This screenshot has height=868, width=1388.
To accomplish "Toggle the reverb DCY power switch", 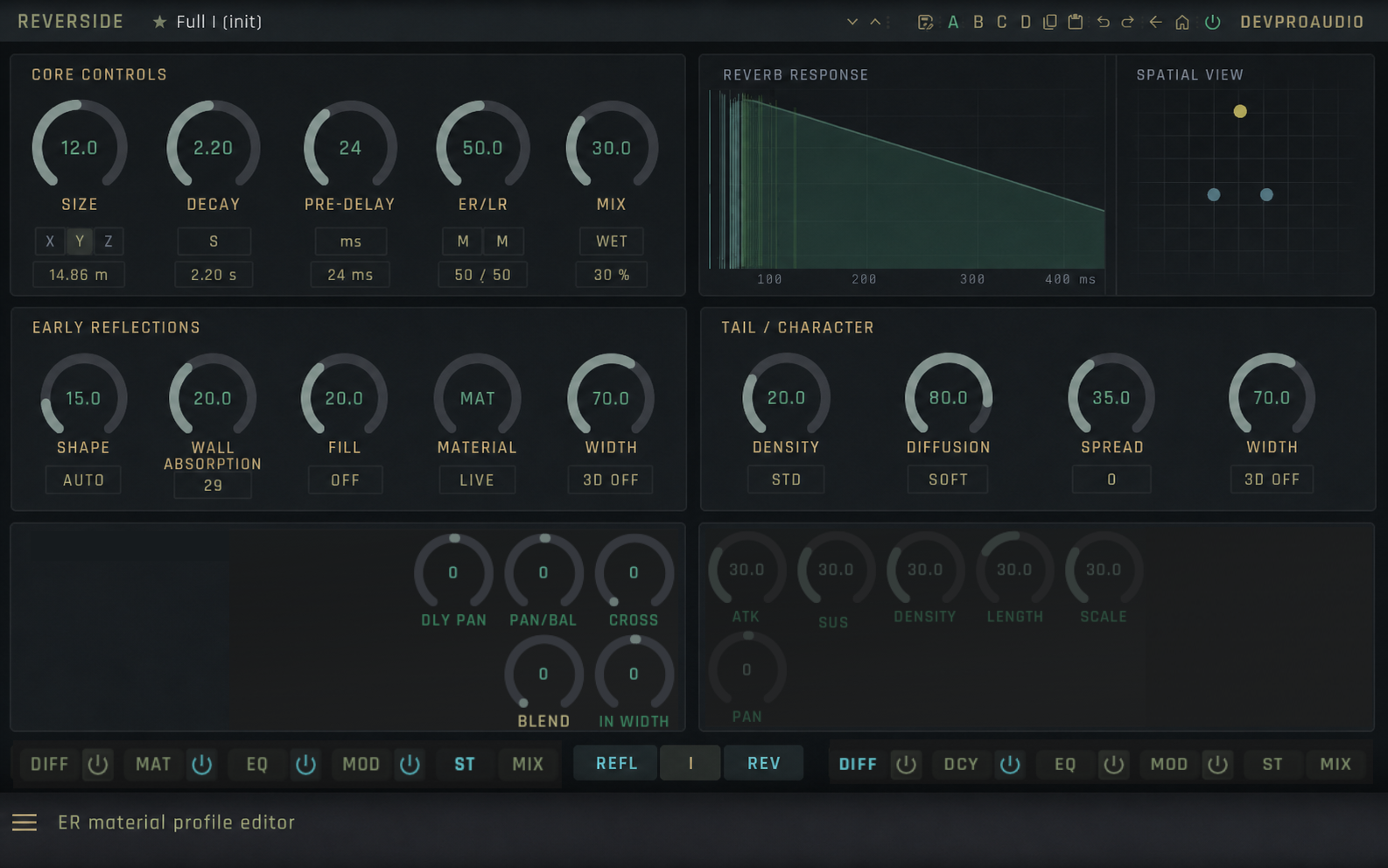I will (1010, 765).
